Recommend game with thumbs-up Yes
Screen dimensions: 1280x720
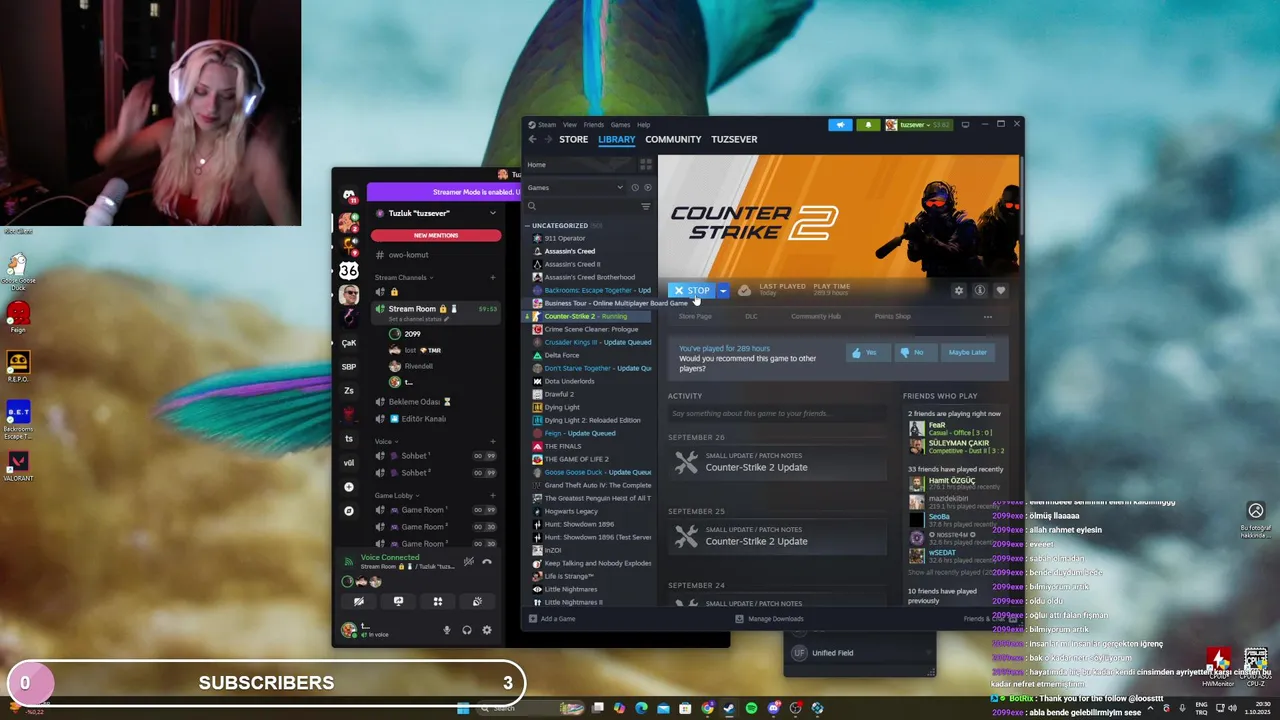[x=868, y=352]
